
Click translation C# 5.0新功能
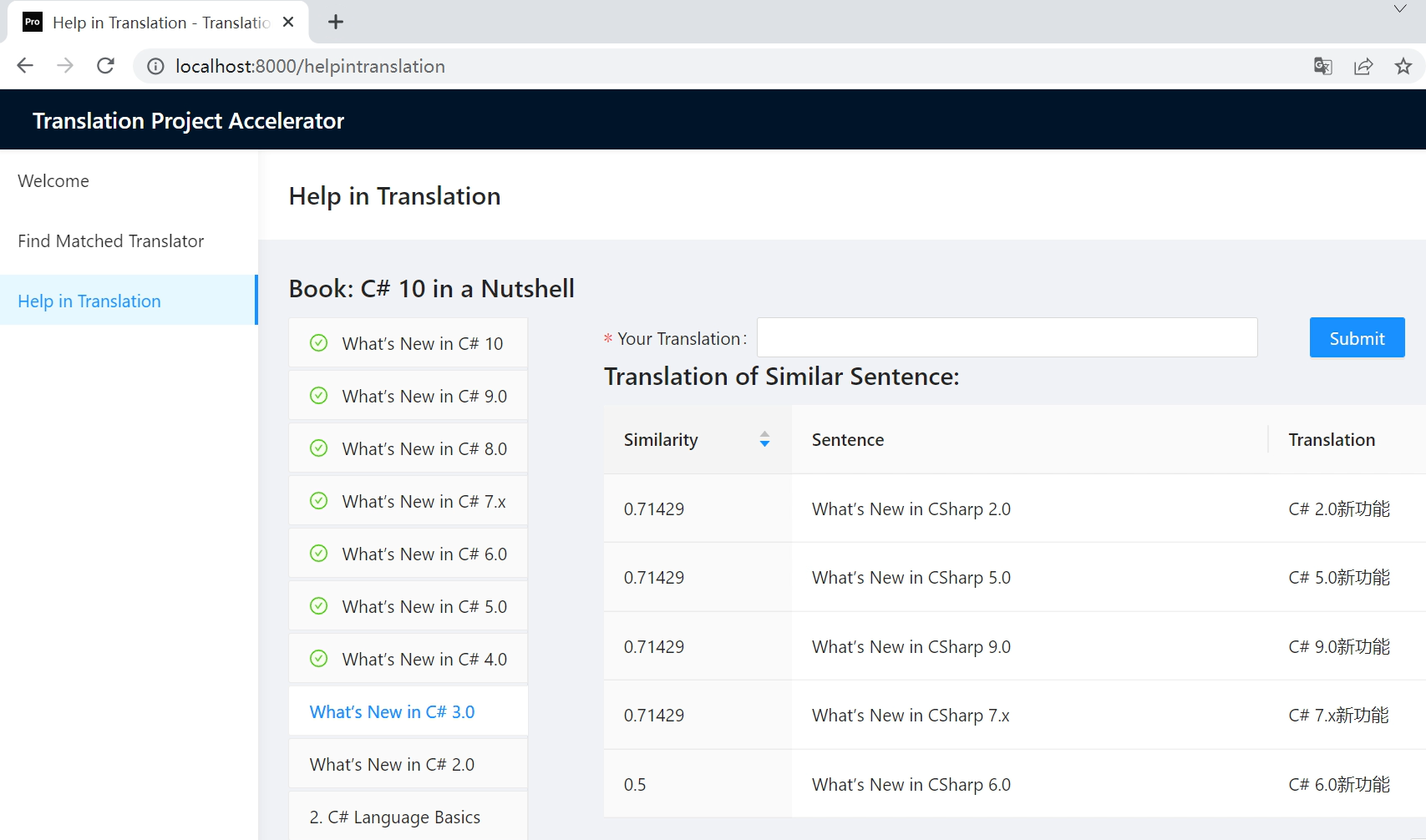pyautogui.click(x=1339, y=577)
